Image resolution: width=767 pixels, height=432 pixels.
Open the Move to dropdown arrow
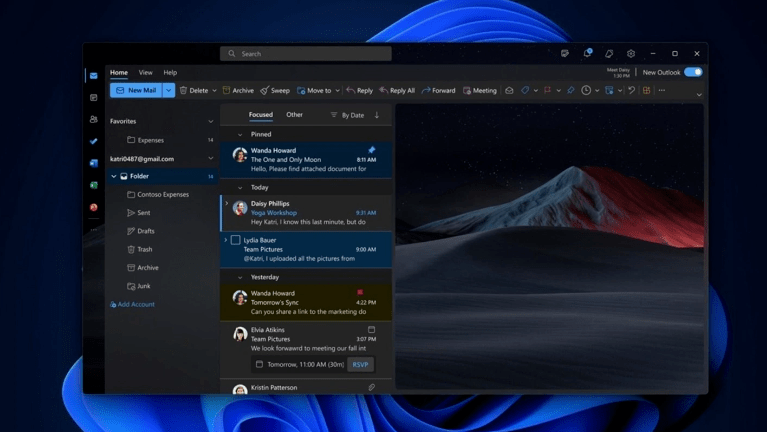(338, 91)
